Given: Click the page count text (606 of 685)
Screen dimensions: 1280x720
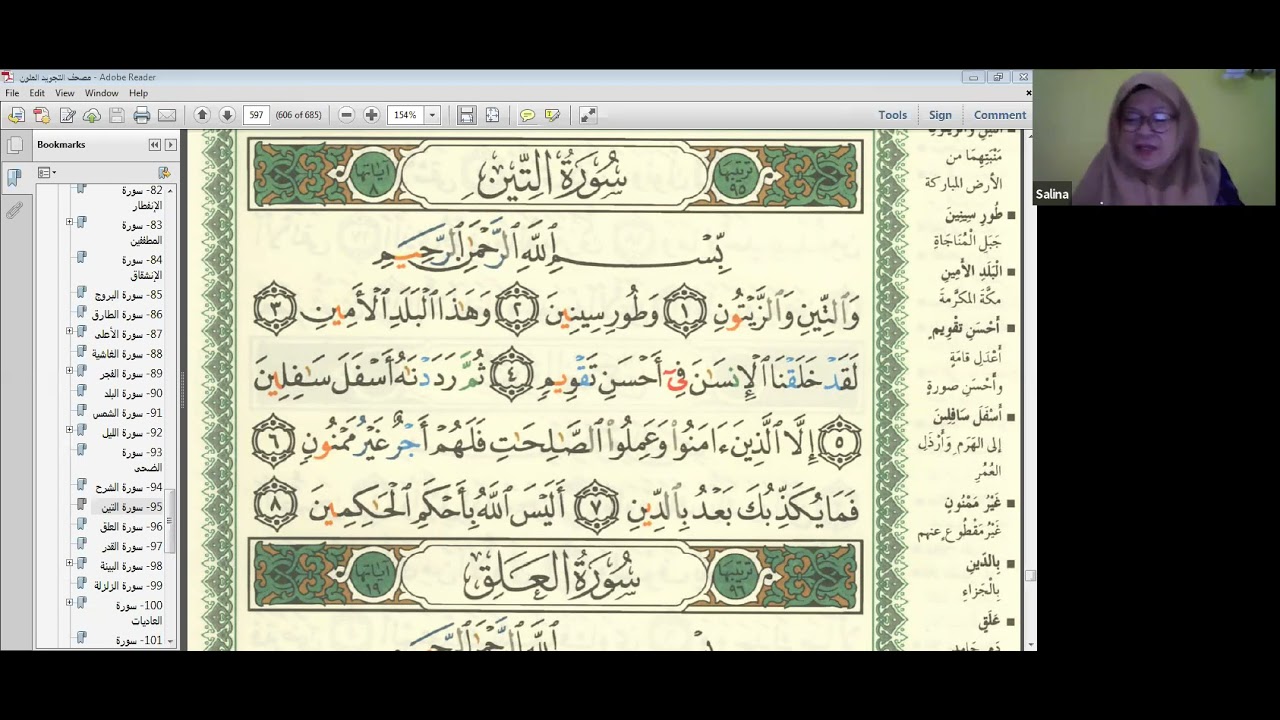Looking at the screenshot, I should tap(298, 115).
